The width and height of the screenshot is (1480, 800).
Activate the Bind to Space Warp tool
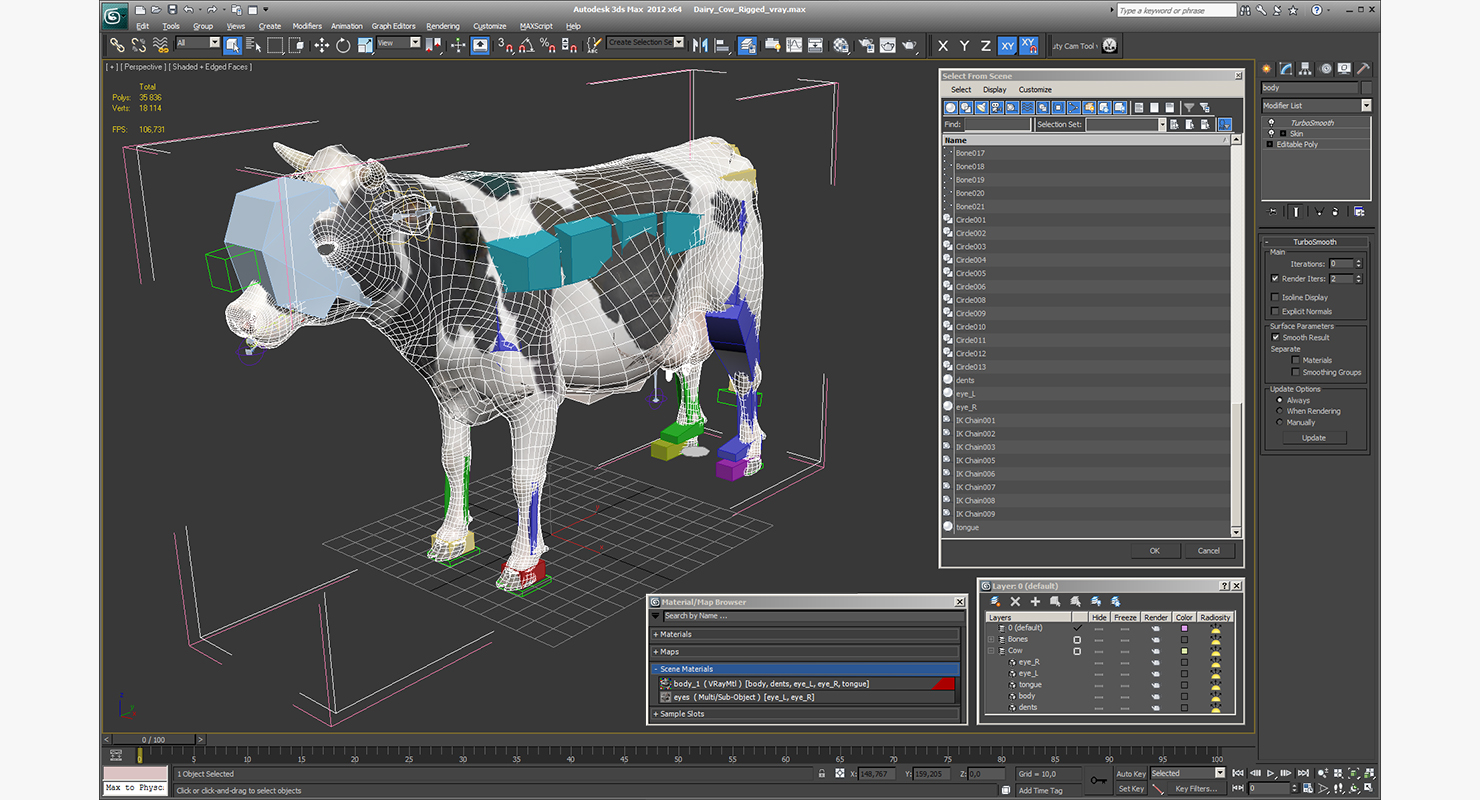tap(160, 45)
